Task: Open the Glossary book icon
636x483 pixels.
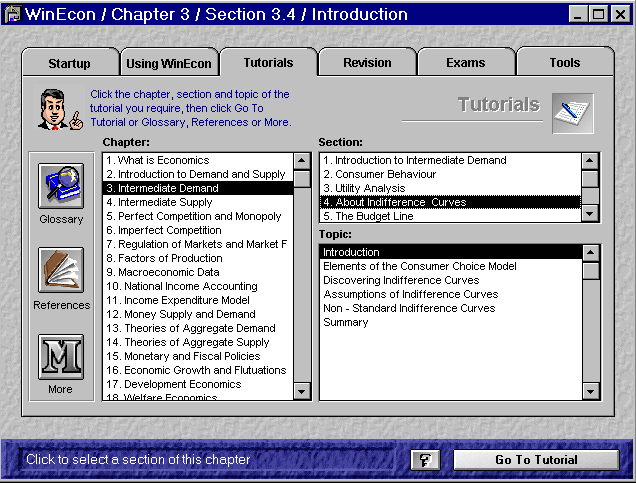Action: 61,186
